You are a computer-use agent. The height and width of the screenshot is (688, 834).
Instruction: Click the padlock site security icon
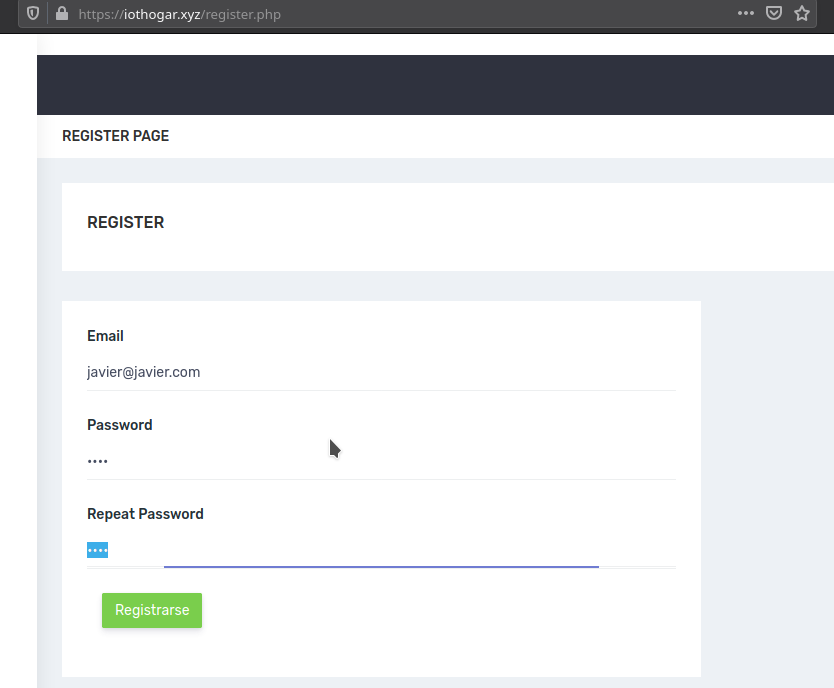(x=62, y=14)
